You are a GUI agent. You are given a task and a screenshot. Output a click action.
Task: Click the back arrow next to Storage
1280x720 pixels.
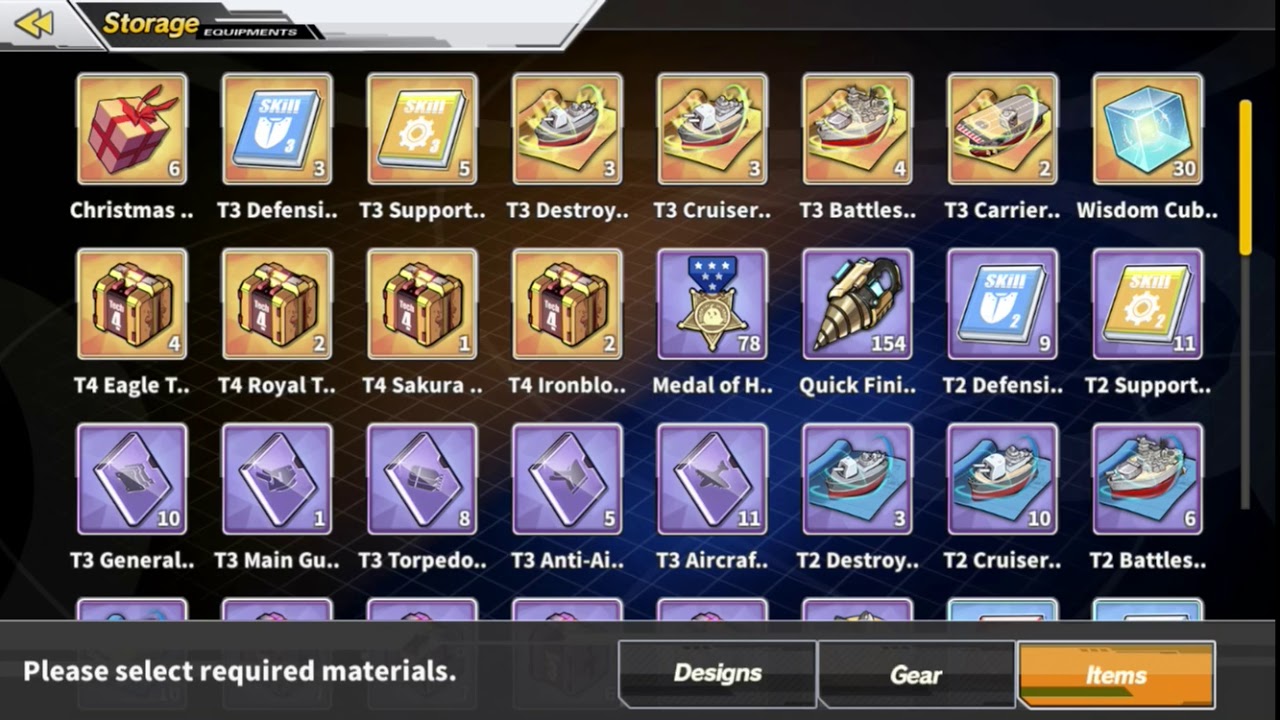click(34, 22)
